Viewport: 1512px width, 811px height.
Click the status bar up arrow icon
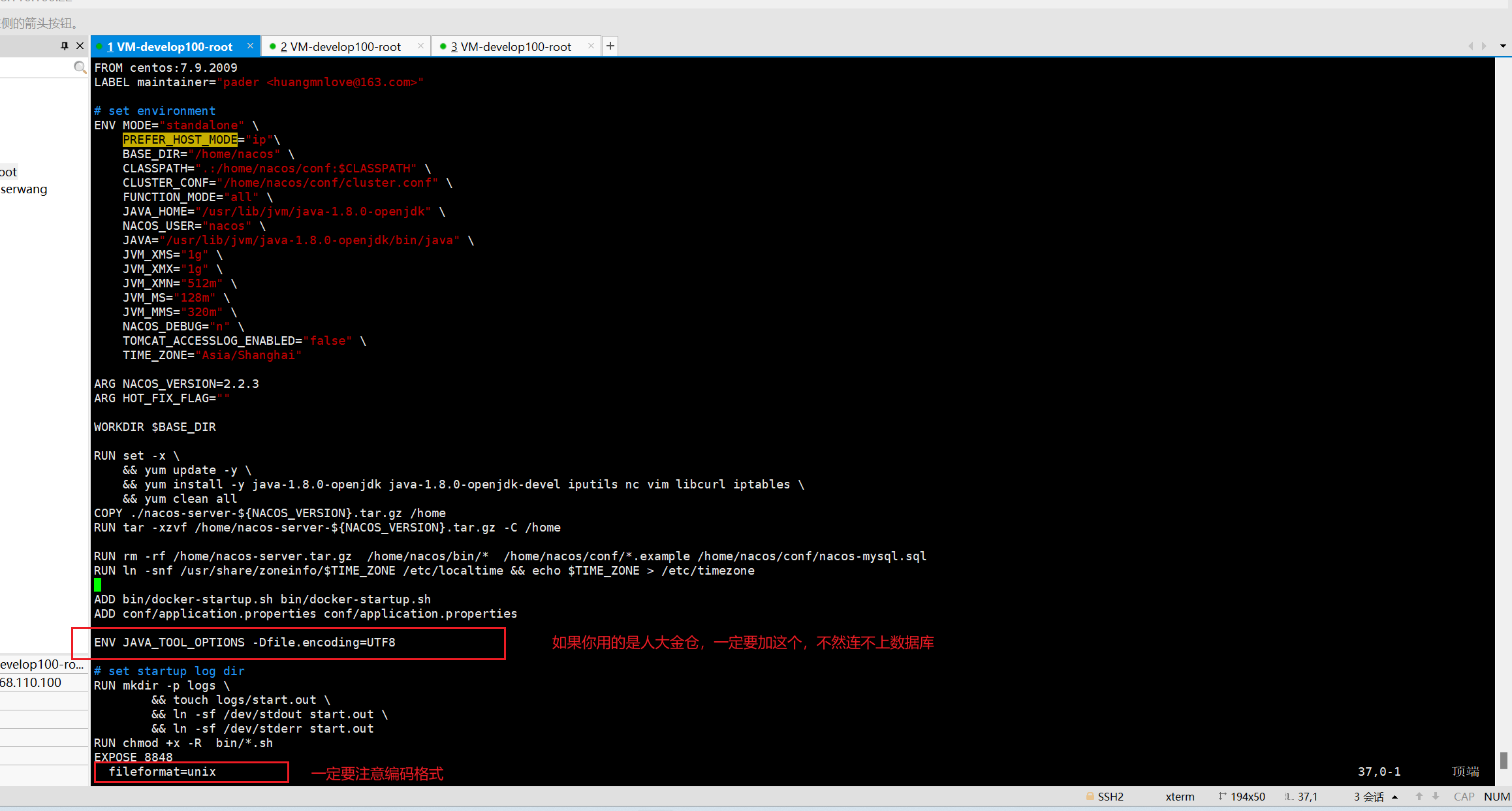pyautogui.click(x=1419, y=797)
